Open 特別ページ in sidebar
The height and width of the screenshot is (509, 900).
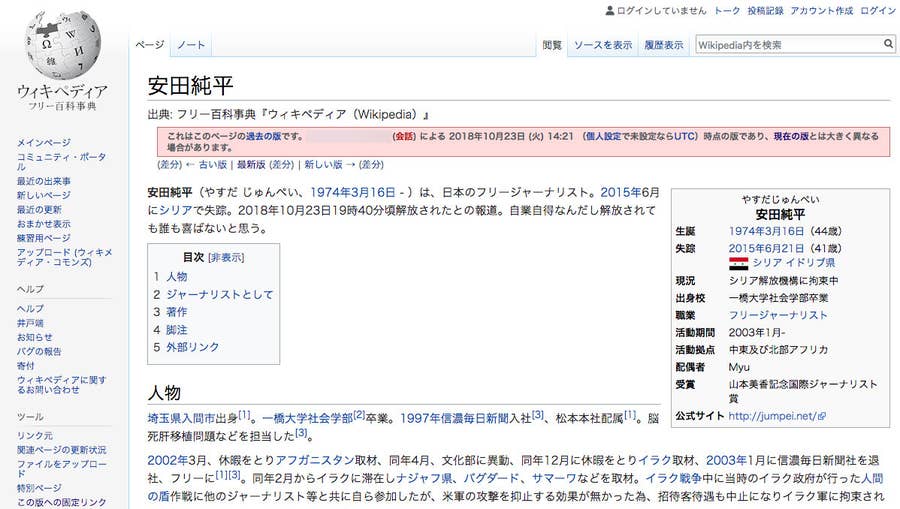(39, 488)
